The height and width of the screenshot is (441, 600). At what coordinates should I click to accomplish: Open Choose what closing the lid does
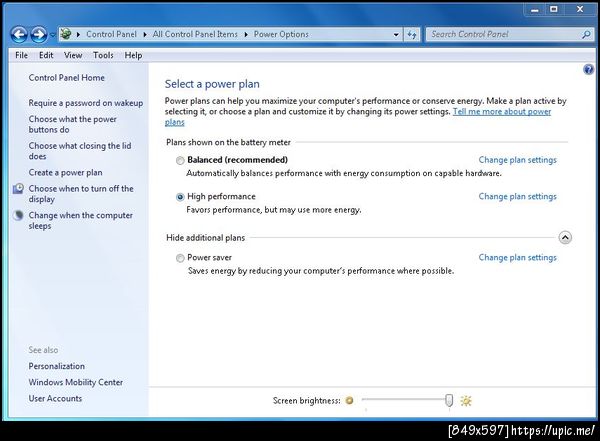tap(80, 151)
